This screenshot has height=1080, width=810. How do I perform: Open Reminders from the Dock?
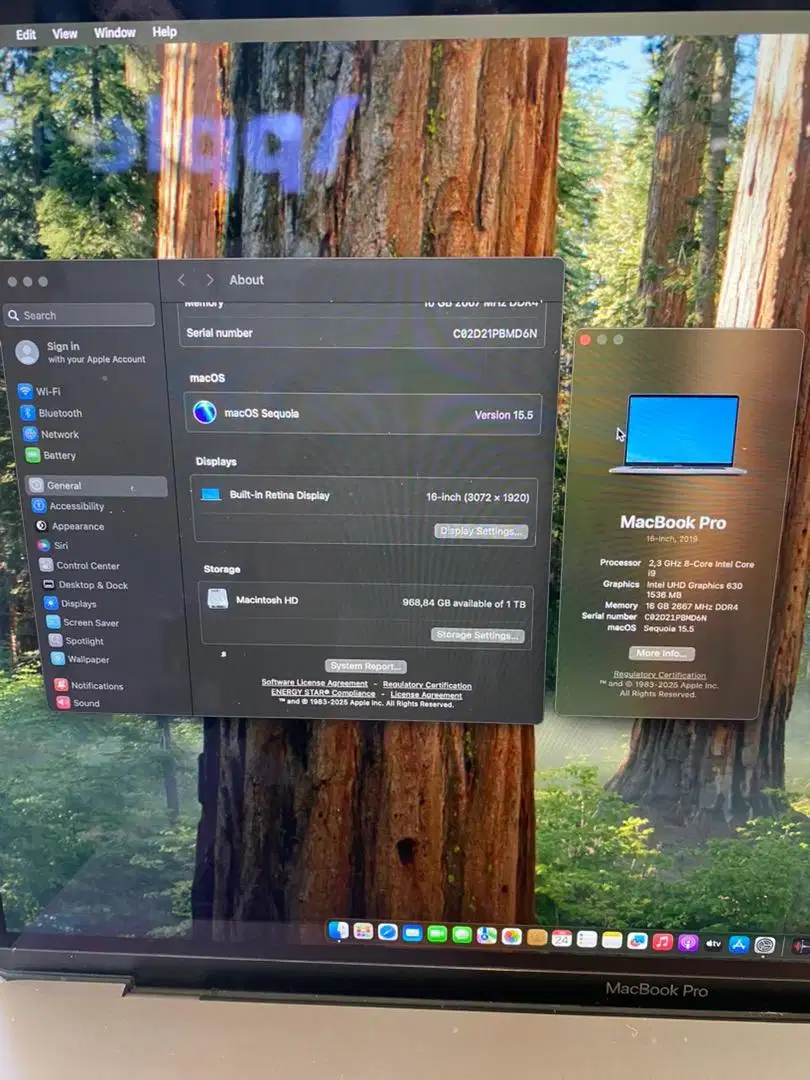pyautogui.click(x=587, y=939)
